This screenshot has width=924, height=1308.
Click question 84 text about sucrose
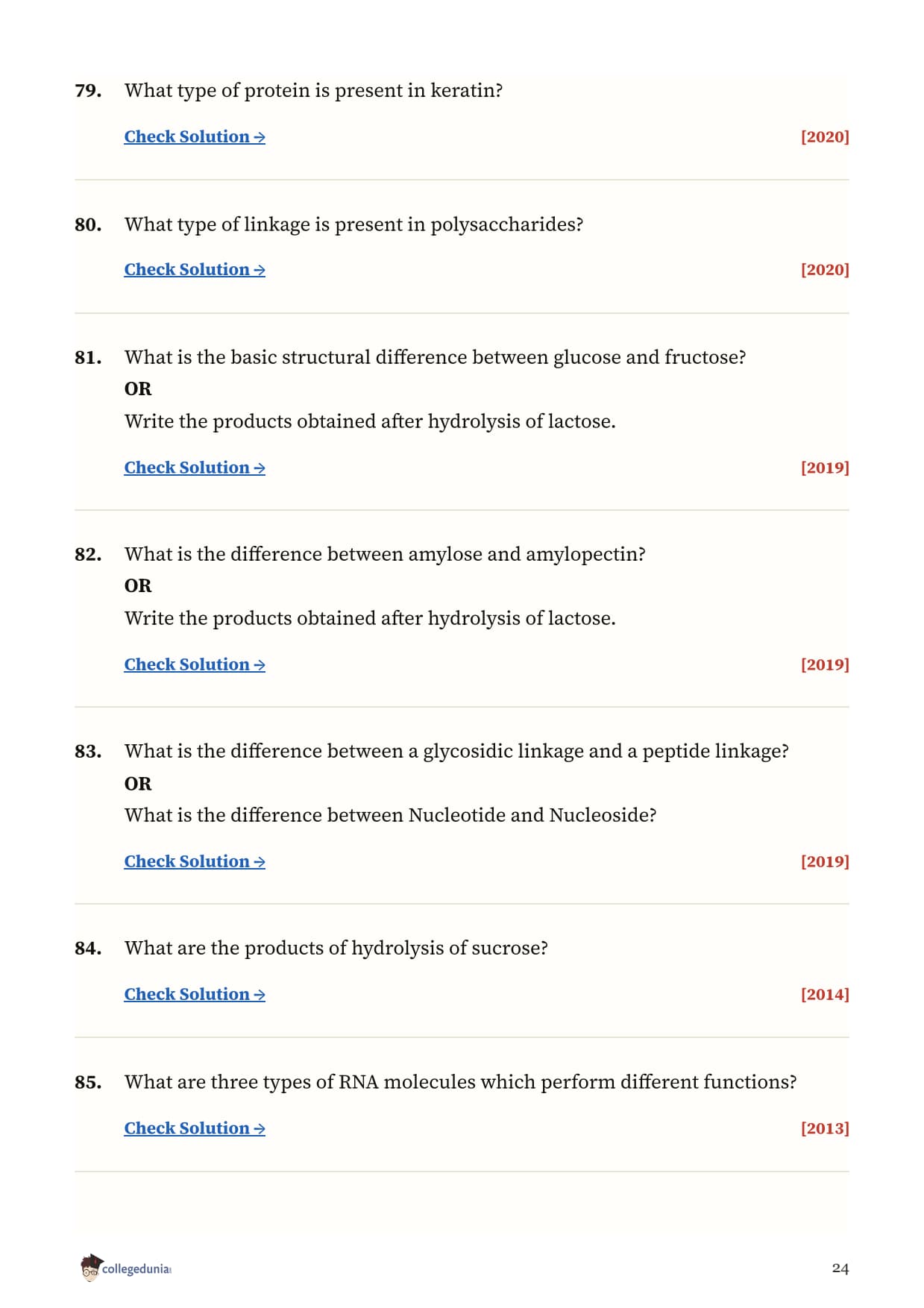336,949
